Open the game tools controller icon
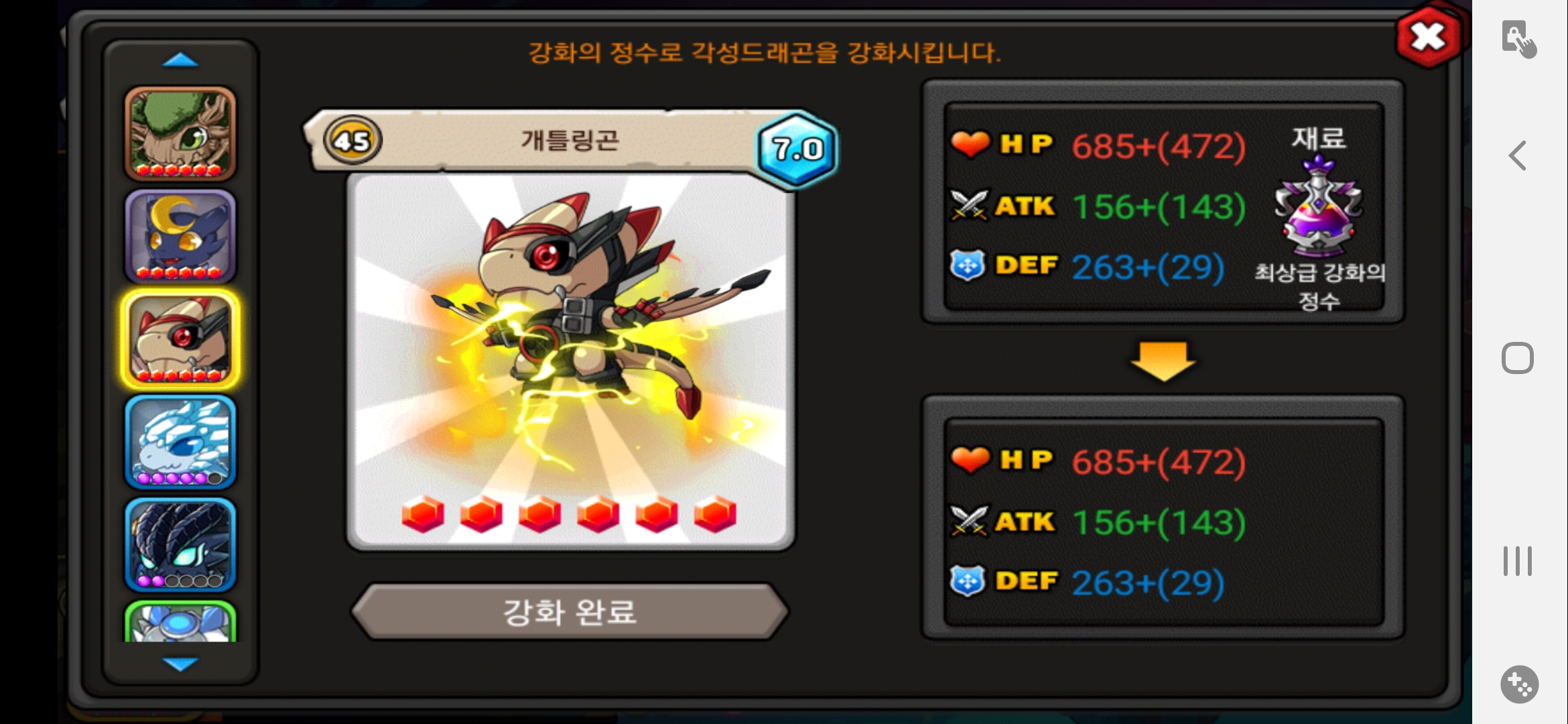The height and width of the screenshot is (724, 1568). tap(1519, 684)
